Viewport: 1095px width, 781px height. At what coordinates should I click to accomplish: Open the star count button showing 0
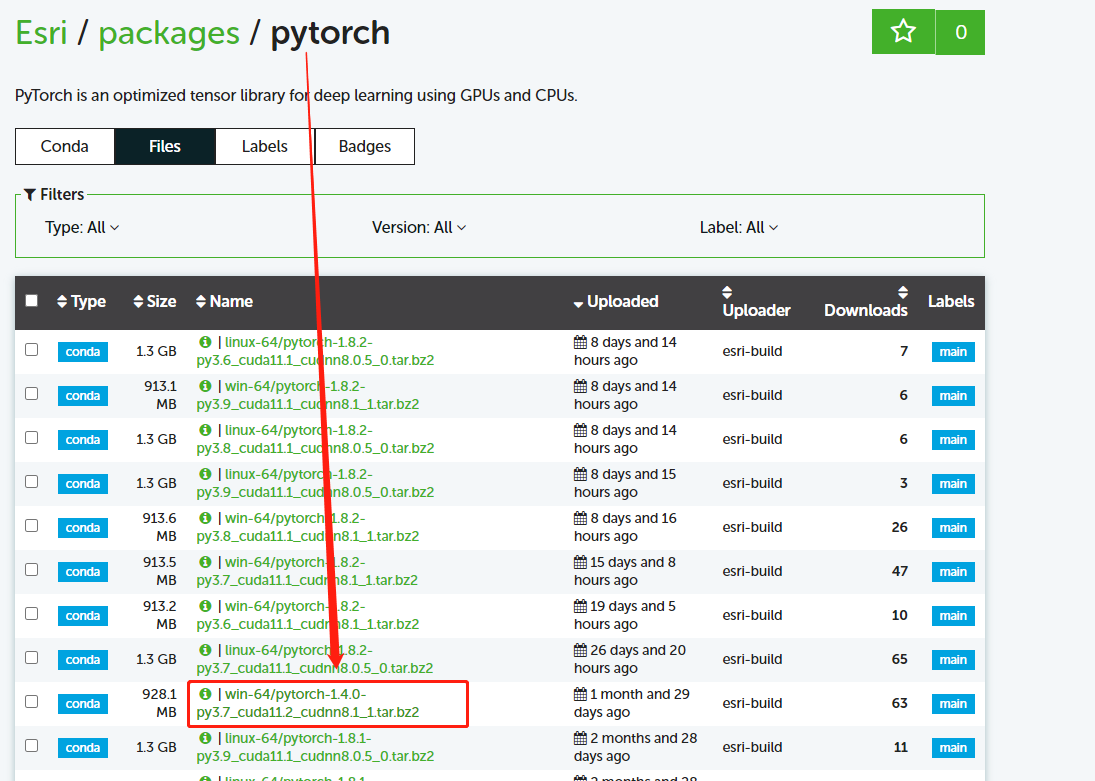[960, 32]
